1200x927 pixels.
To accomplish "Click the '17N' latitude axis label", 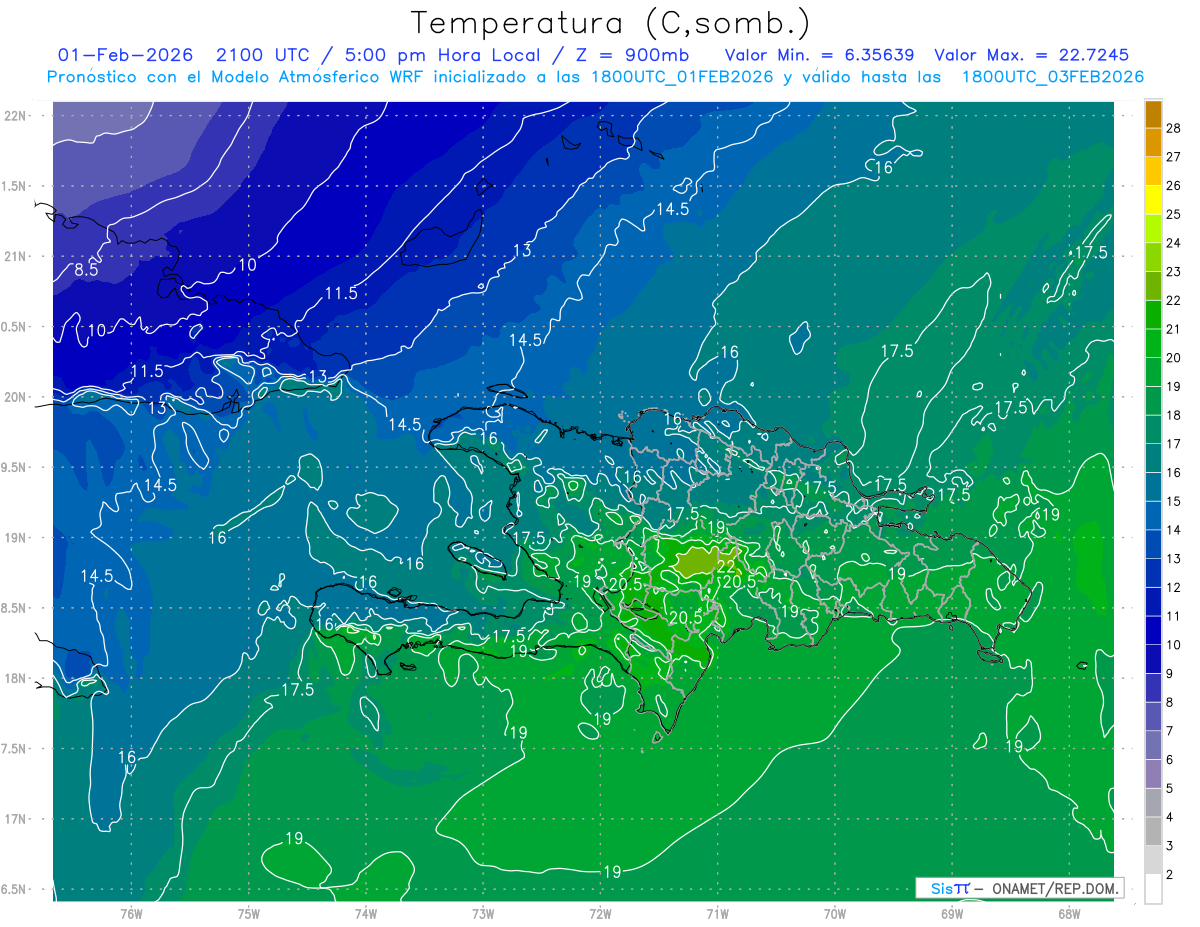I will 16,819.
